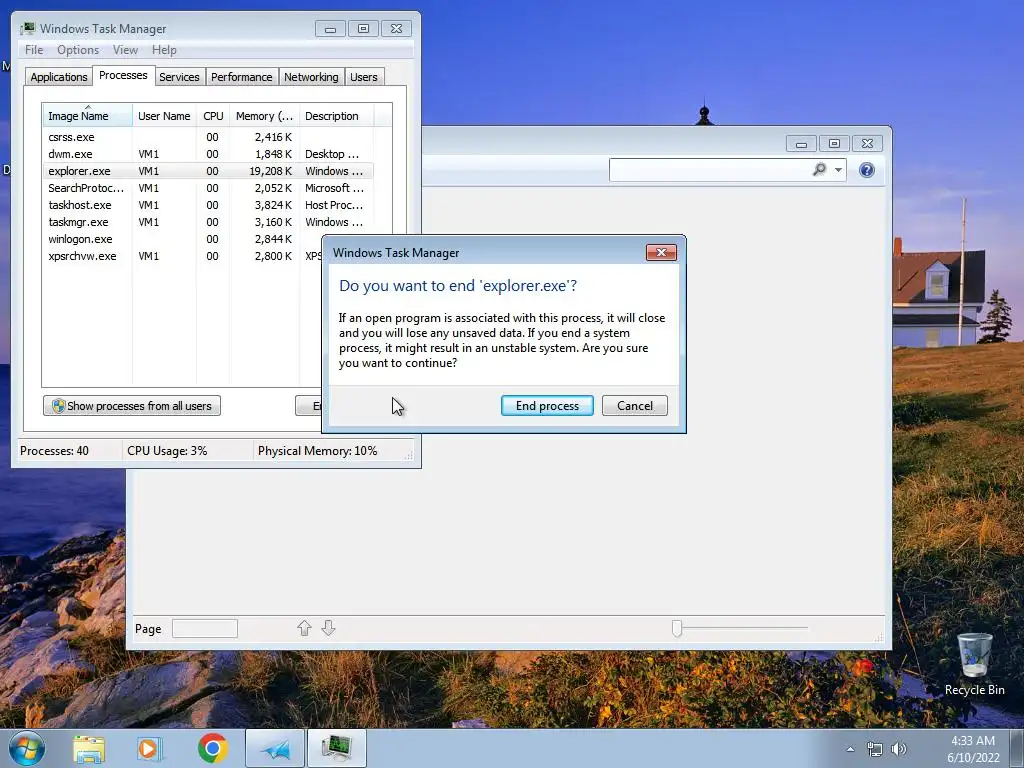The width and height of the screenshot is (1024, 768).
Task: Switch to the Users tab
Action: 364,77
